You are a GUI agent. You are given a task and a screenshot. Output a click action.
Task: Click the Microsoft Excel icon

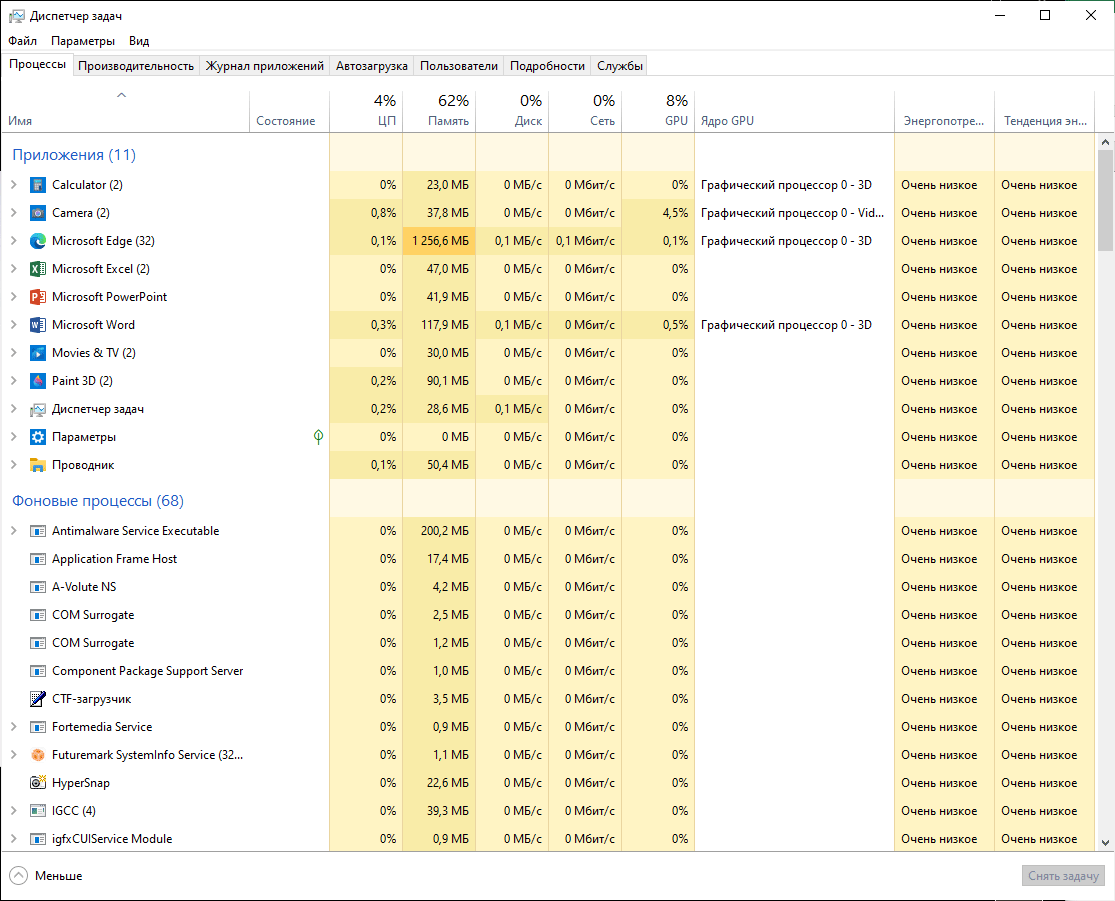pos(38,269)
